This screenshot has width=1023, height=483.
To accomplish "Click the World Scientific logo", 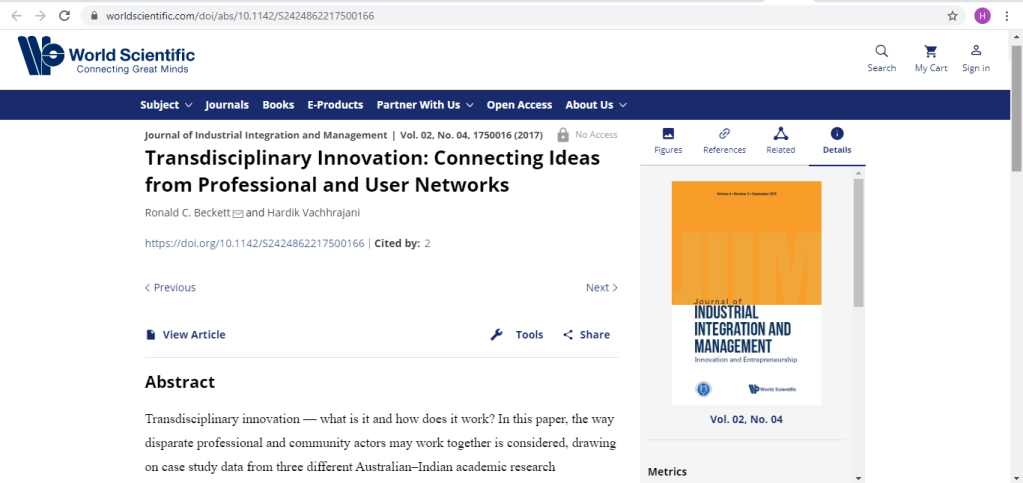I will point(106,57).
